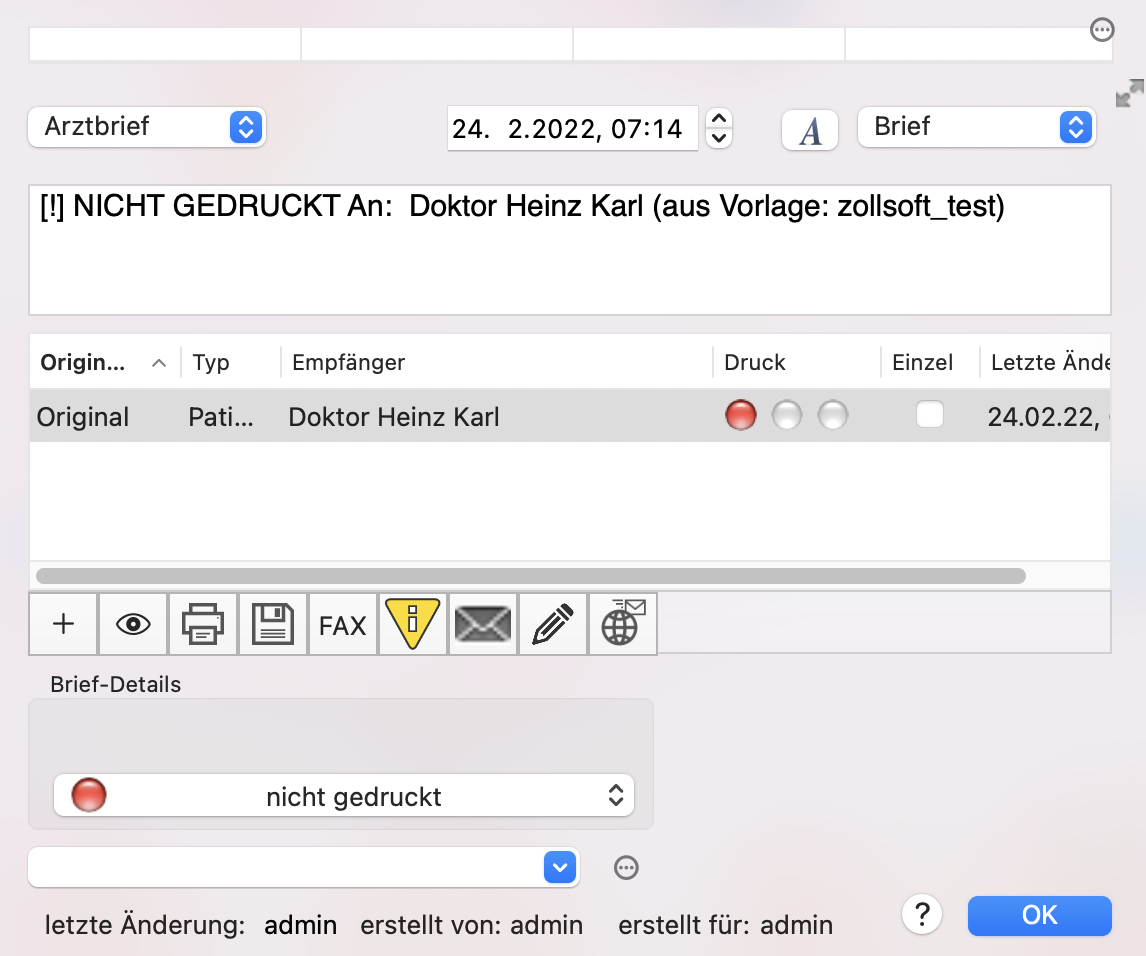Click the yellow info triangle icon
The width and height of the screenshot is (1146, 956).
(x=412, y=624)
